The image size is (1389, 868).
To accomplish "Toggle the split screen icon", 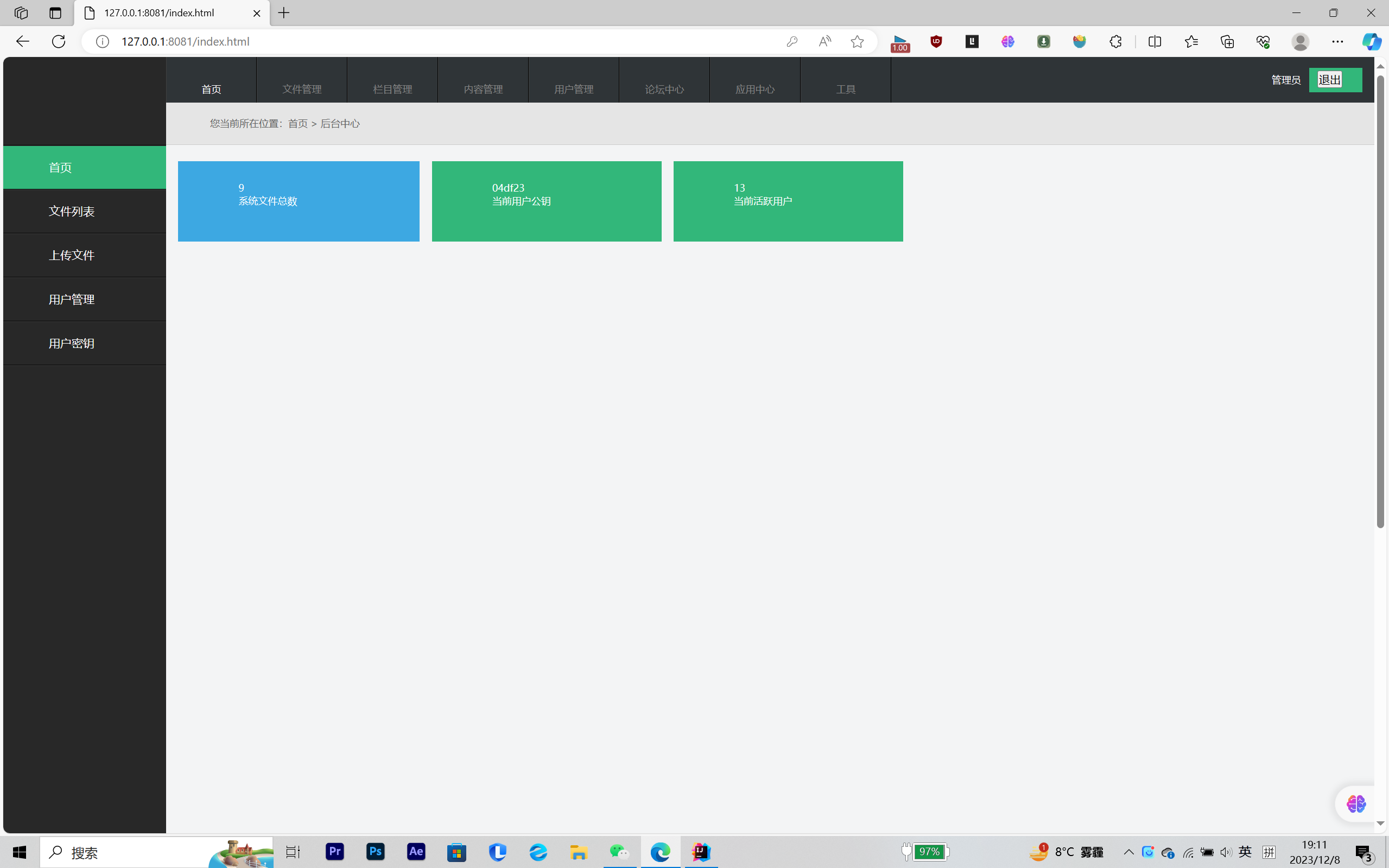I will pyautogui.click(x=1155, y=41).
